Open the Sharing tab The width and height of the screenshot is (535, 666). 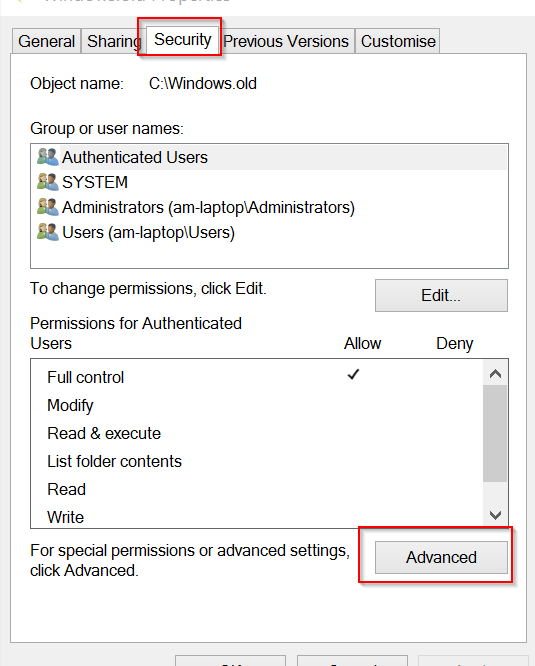coord(113,42)
